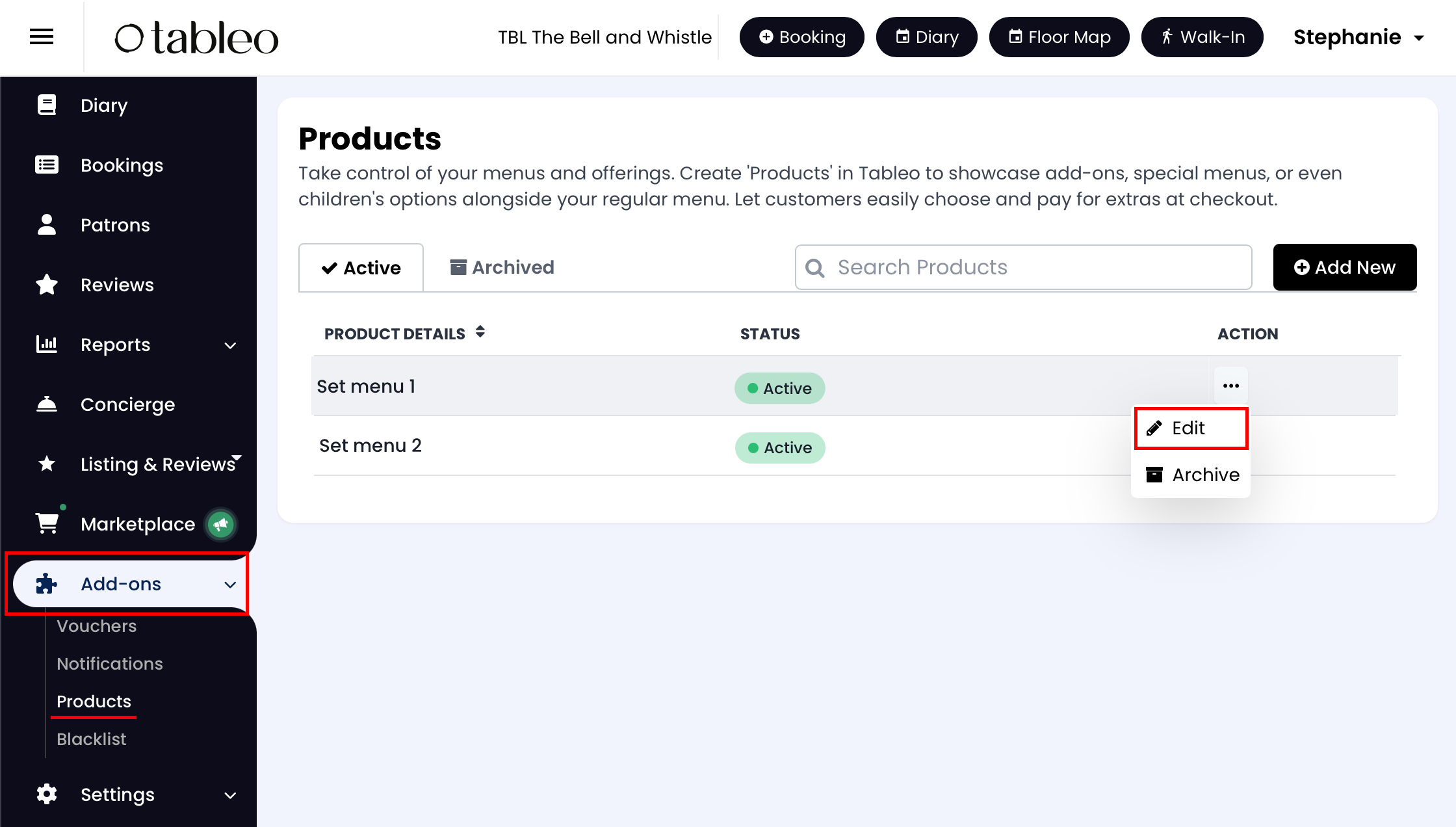Click the Marketplace shopping cart icon
Image resolution: width=1456 pixels, height=827 pixels.
(x=47, y=523)
